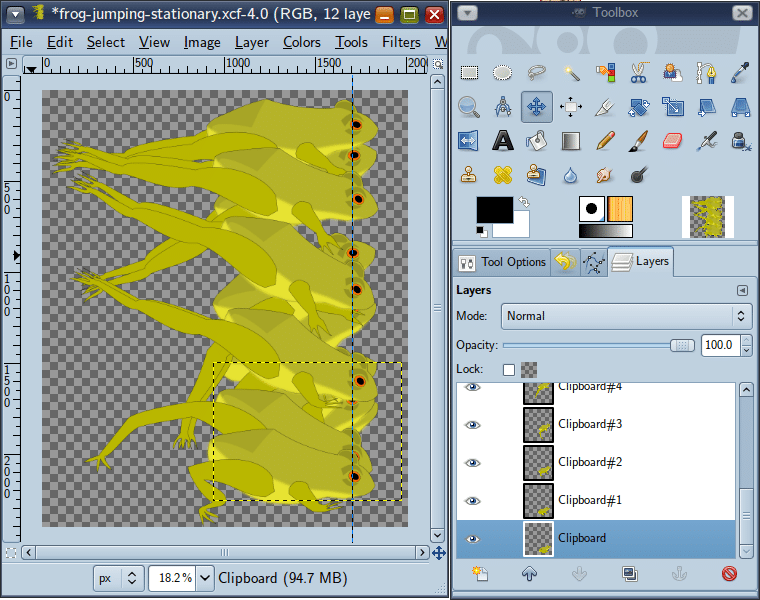Select the Pencil tool
The height and width of the screenshot is (600, 760).
(x=605, y=141)
